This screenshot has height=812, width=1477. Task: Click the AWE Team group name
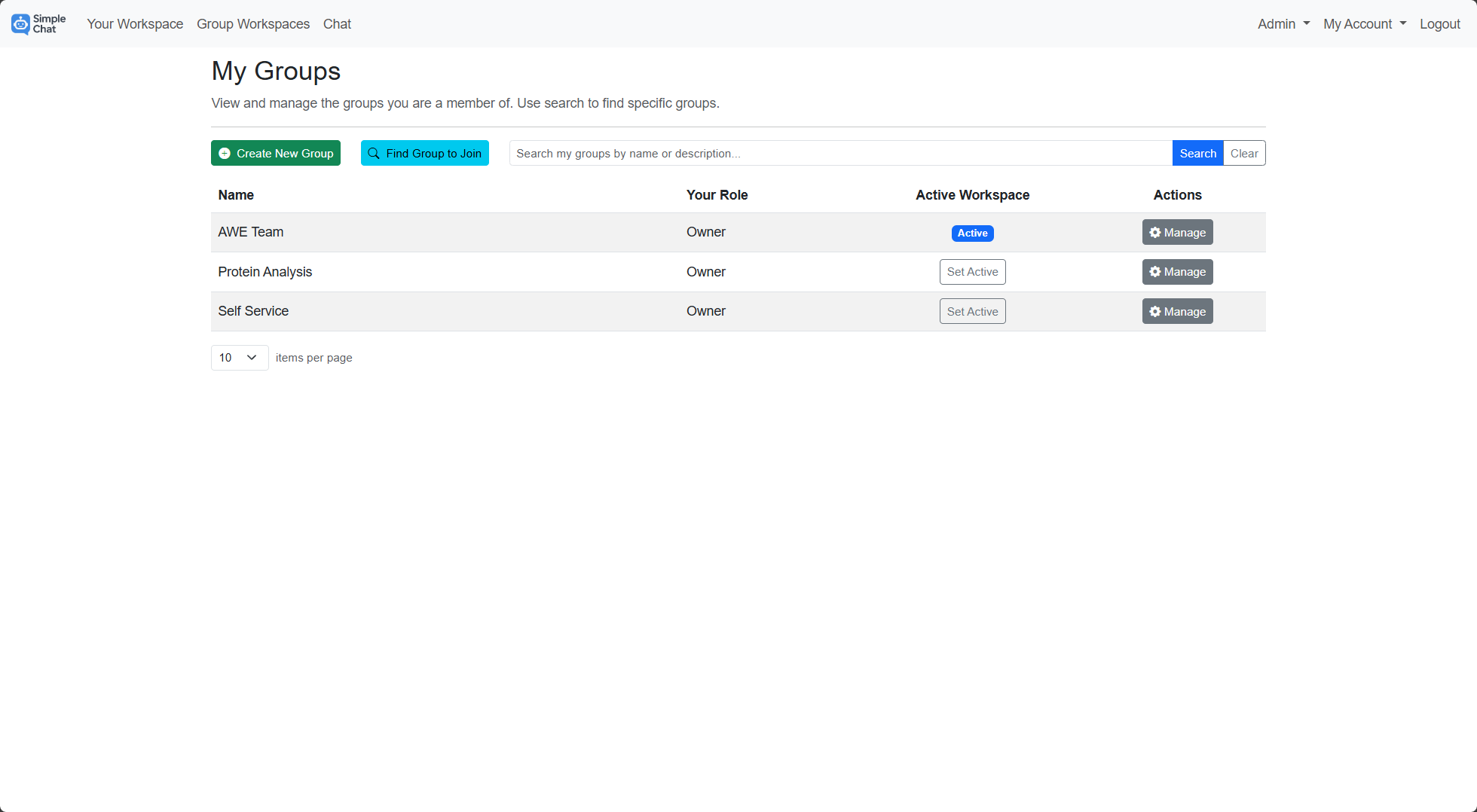point(251,232)
